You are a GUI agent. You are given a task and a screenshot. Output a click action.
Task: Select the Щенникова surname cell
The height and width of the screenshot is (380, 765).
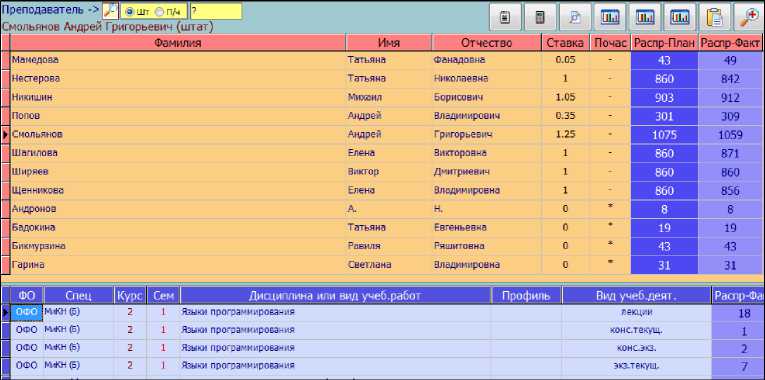click(x=178, y=190)
